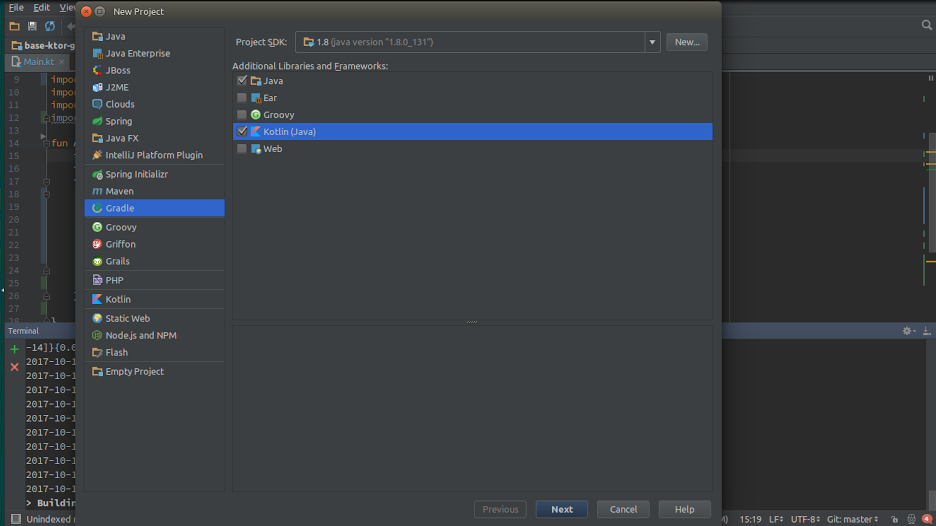
Task: Select Griffon project type
Action: [x=155, y=244]
